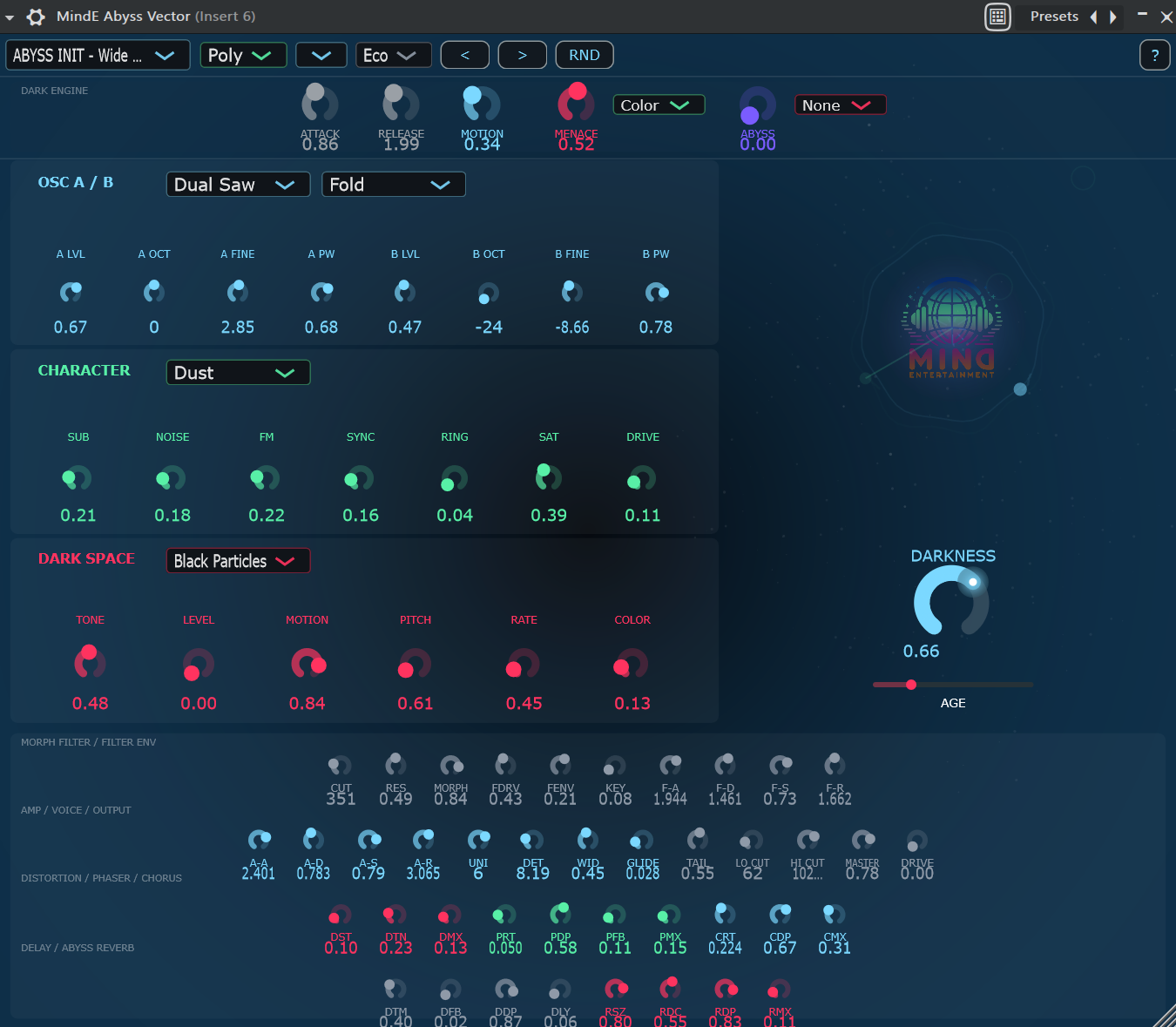Open the None dropdown beside Abyss
1176x1027 pixels.
tap(840, 105)
